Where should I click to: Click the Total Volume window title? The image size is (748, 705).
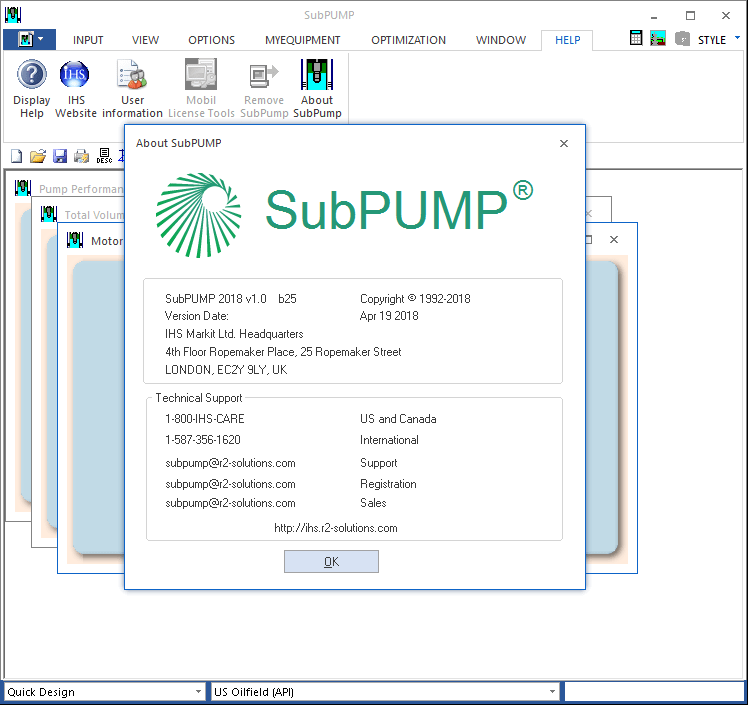tap(94, 215)
